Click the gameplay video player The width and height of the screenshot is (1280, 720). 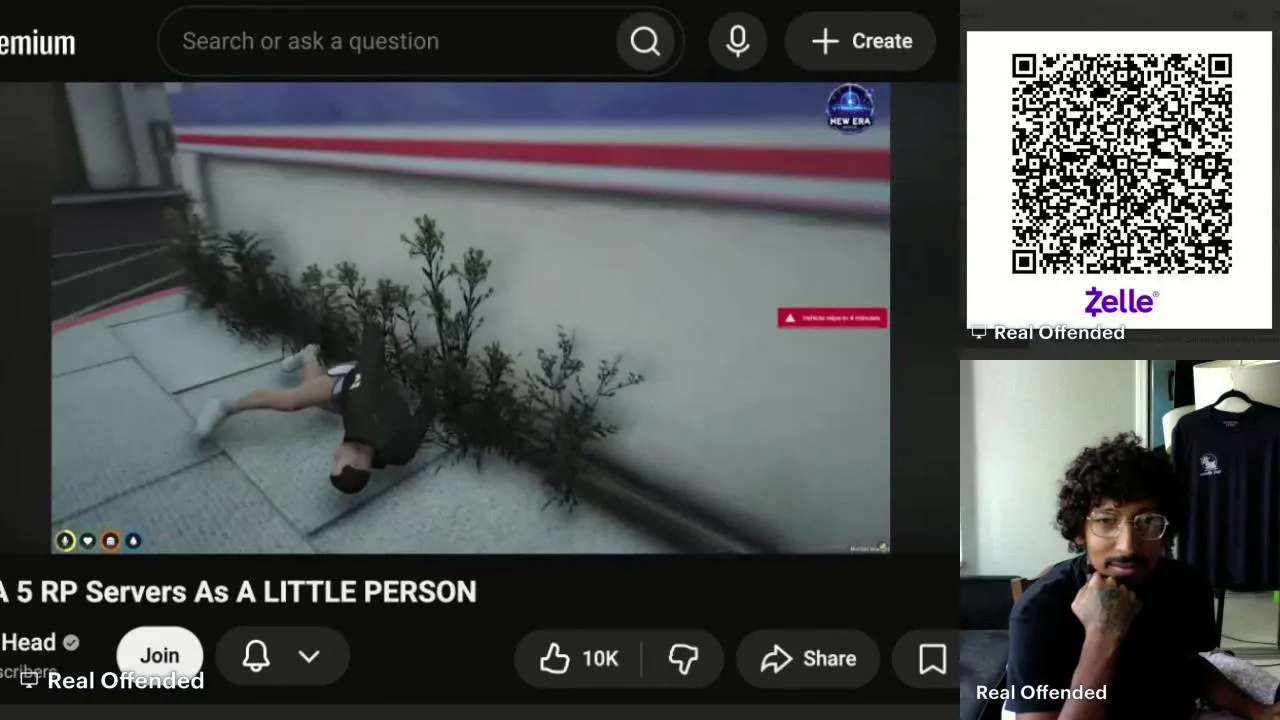coord(471,318)
